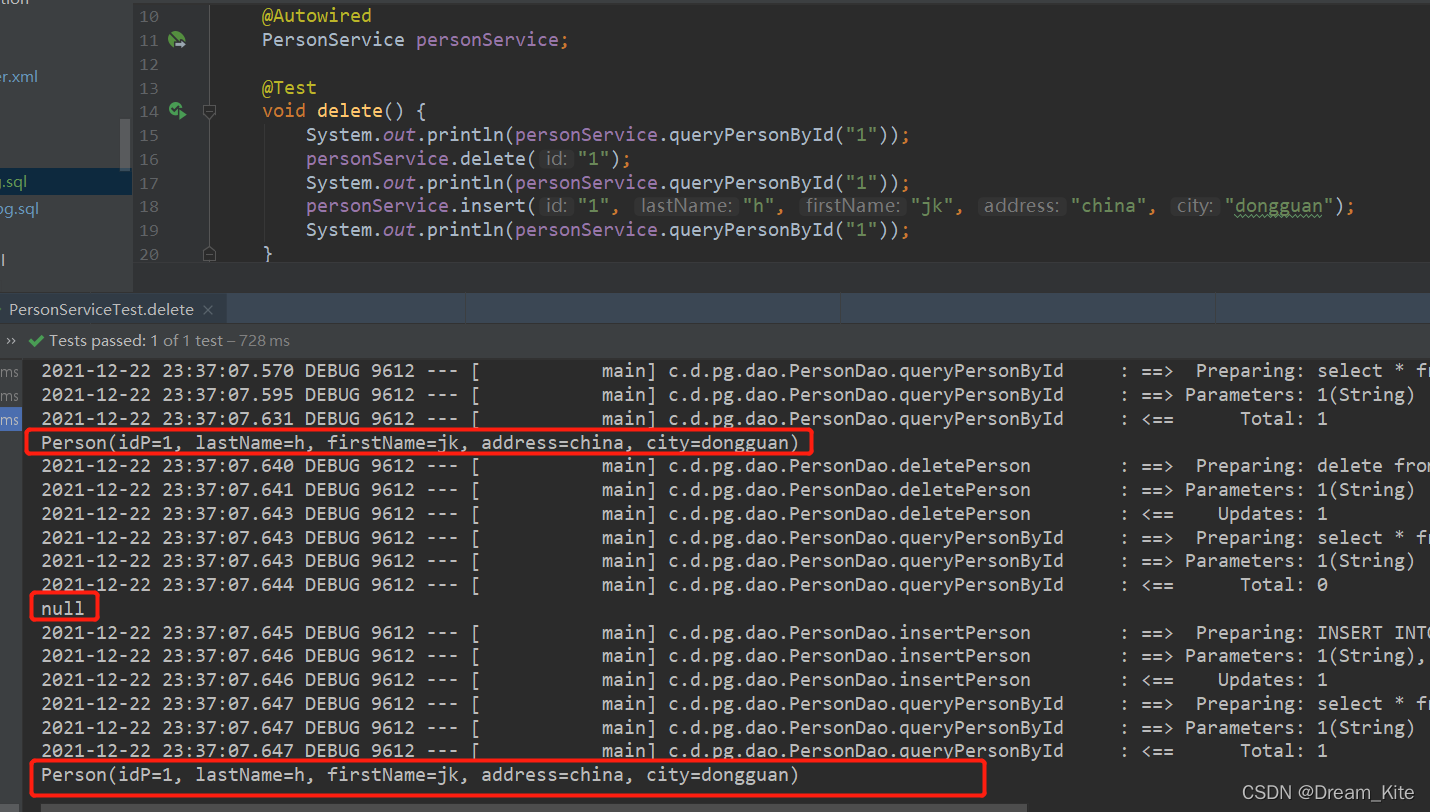Viewport: 1430px width, 812px height.
Task: Click the project panel vertical scrollbar thumb
Action: pyautogui.click(x=125, y=144)
